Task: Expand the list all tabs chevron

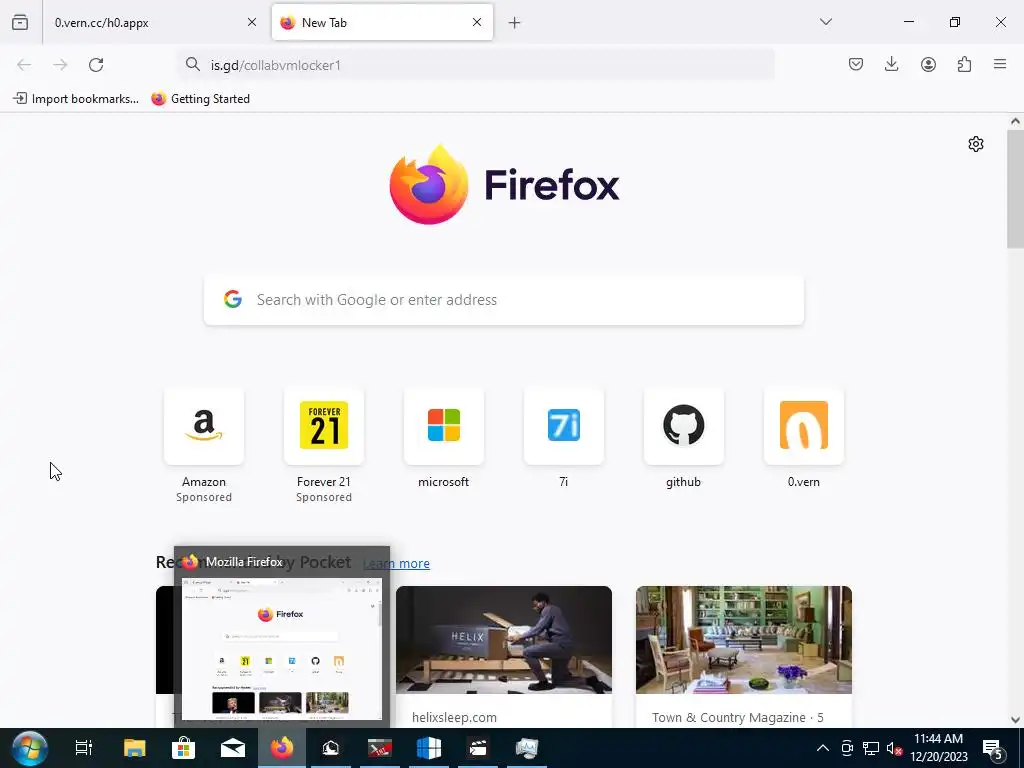Action: point(825,22)
